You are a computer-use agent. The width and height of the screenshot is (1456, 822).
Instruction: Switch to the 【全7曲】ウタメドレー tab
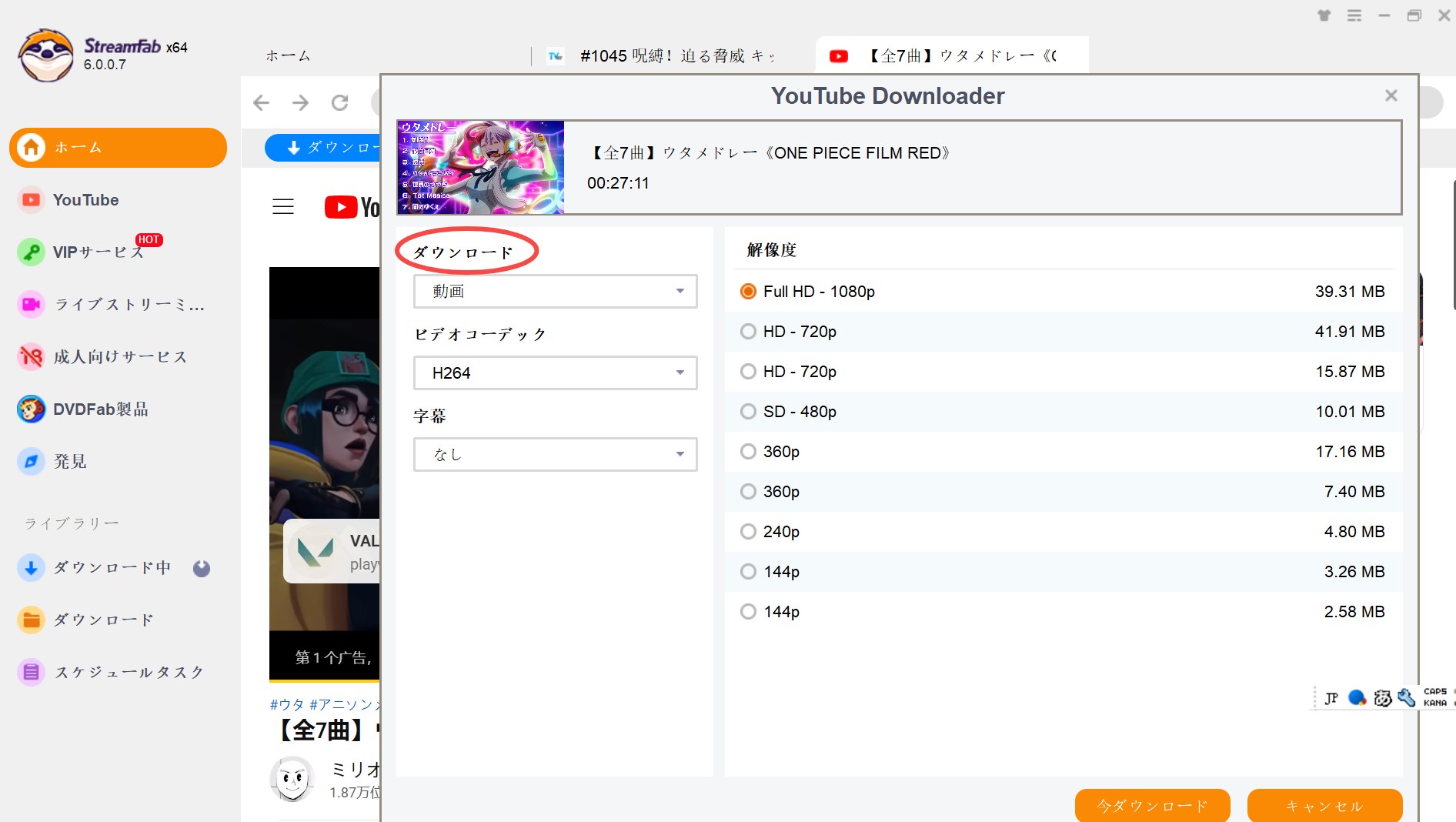952,55
